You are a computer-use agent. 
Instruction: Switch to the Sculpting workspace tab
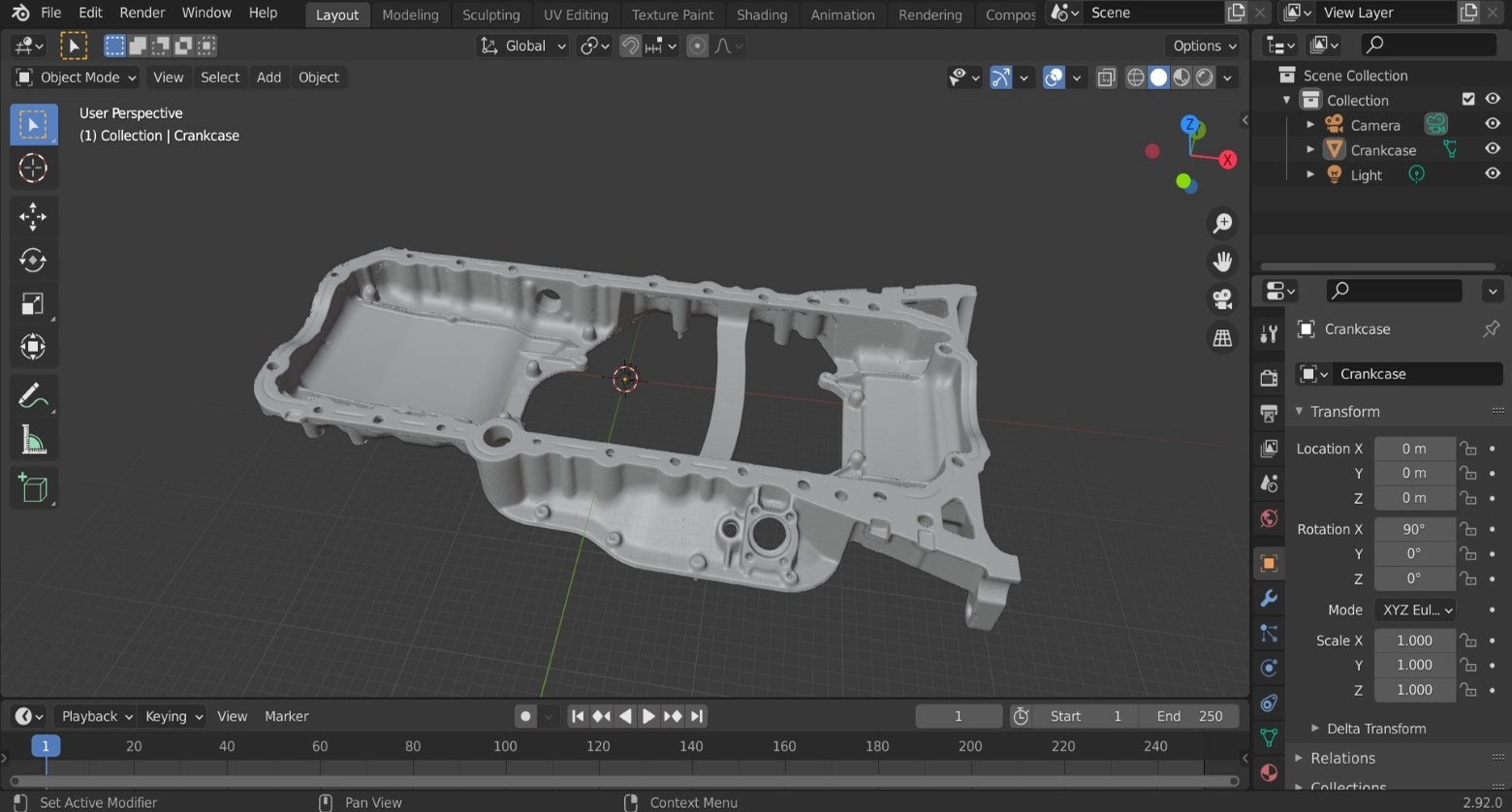(490, 15)
